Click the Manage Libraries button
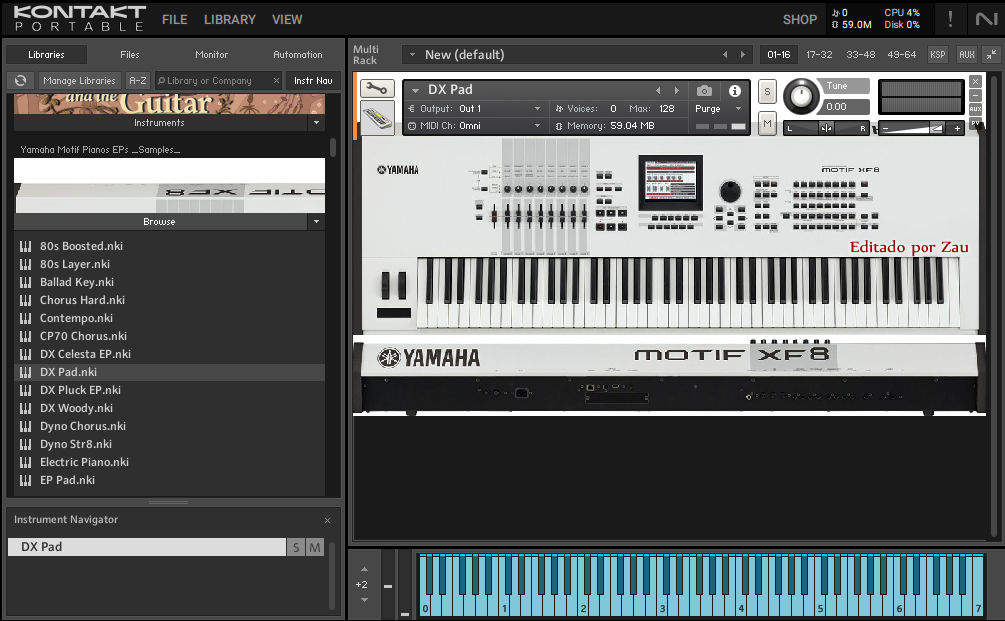Image resolution: width=1005 pixels, height=621 pixels. (79, 81)
